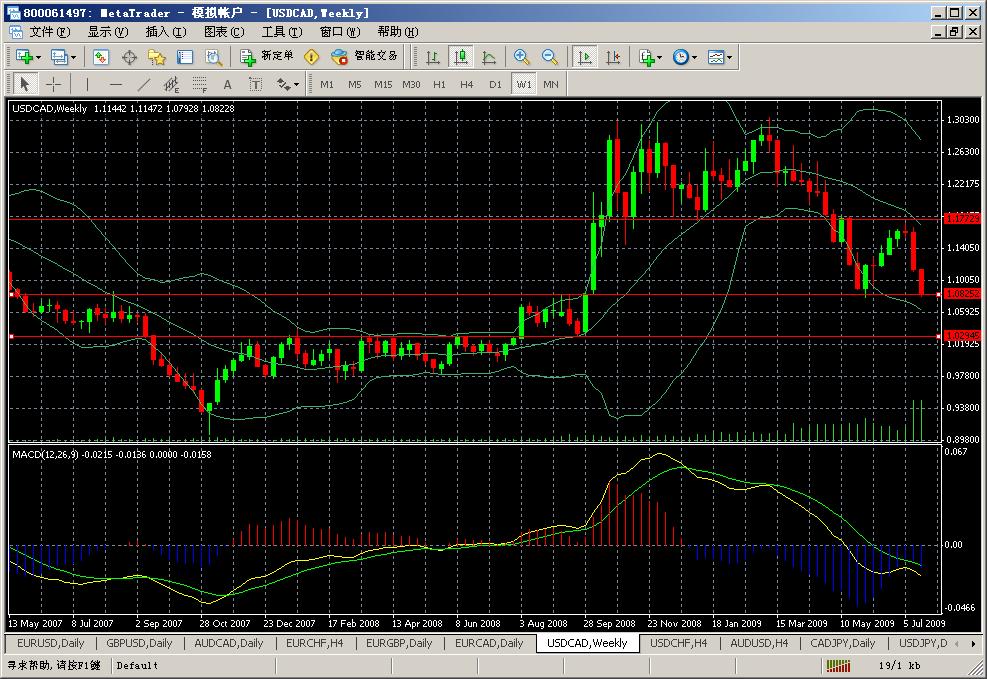Select the crosshair cursor tool

coord(54,85)
